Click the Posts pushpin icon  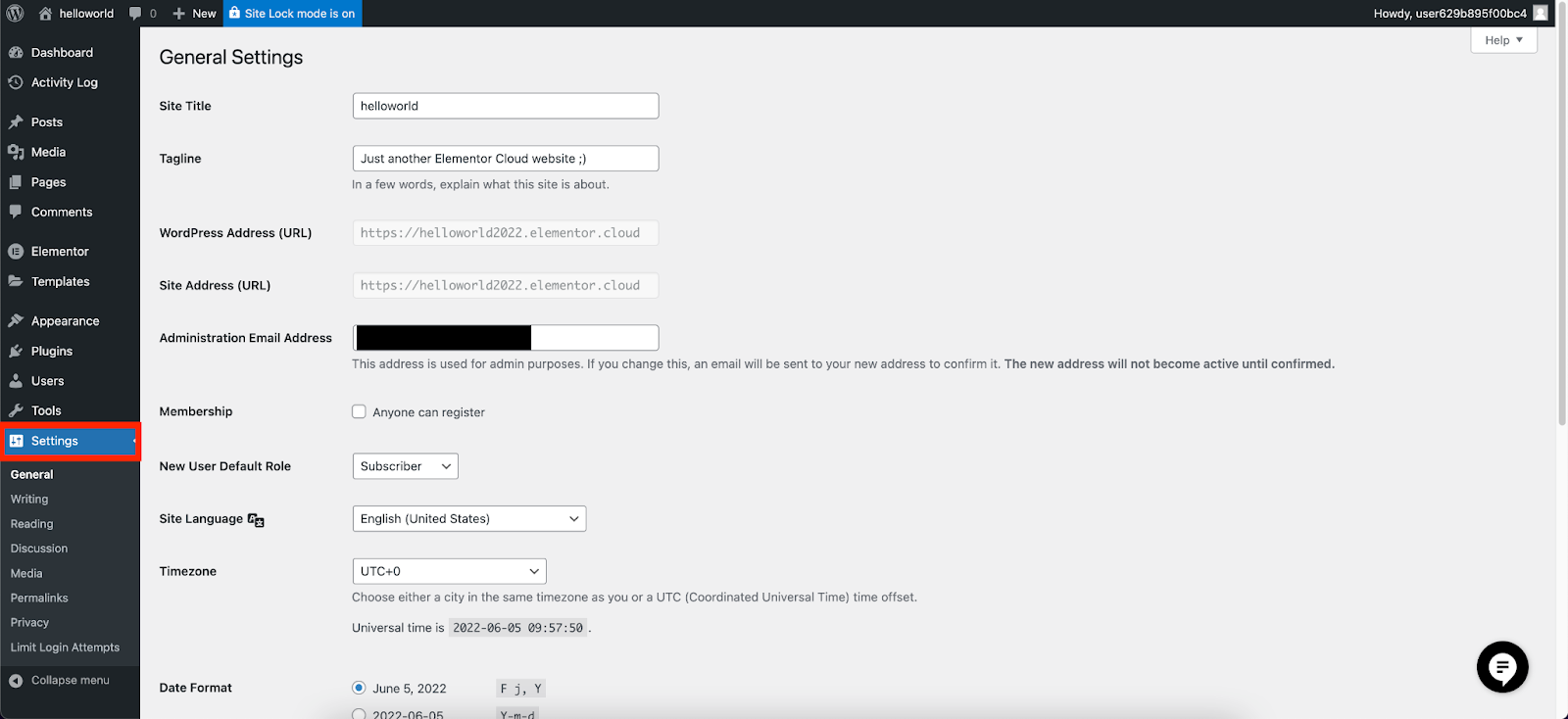tap(16, 121)
